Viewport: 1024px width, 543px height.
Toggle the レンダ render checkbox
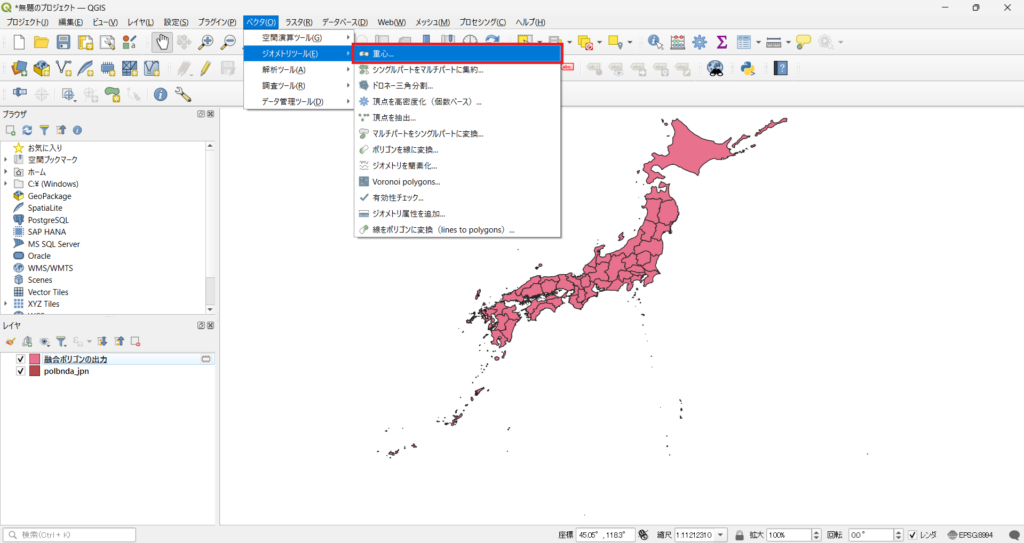[x=912, y=535]
